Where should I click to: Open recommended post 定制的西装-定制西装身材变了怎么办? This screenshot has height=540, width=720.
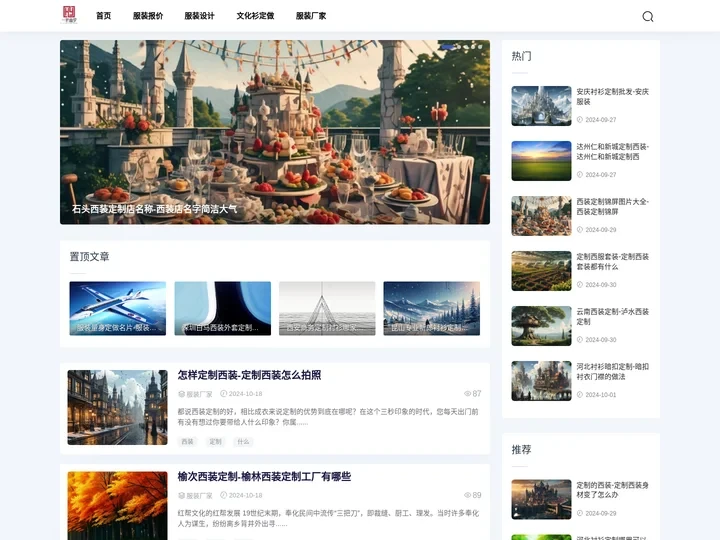pyautogui.click(x=613, y=490)
